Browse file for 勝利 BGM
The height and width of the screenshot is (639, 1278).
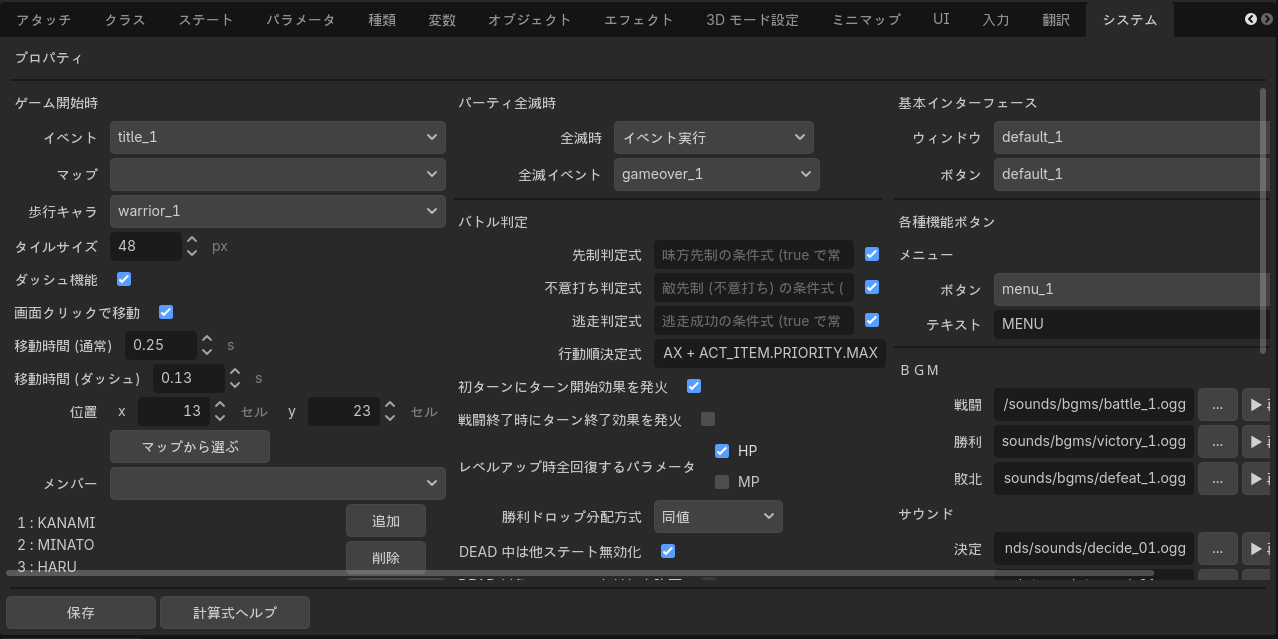(1217, 441)
